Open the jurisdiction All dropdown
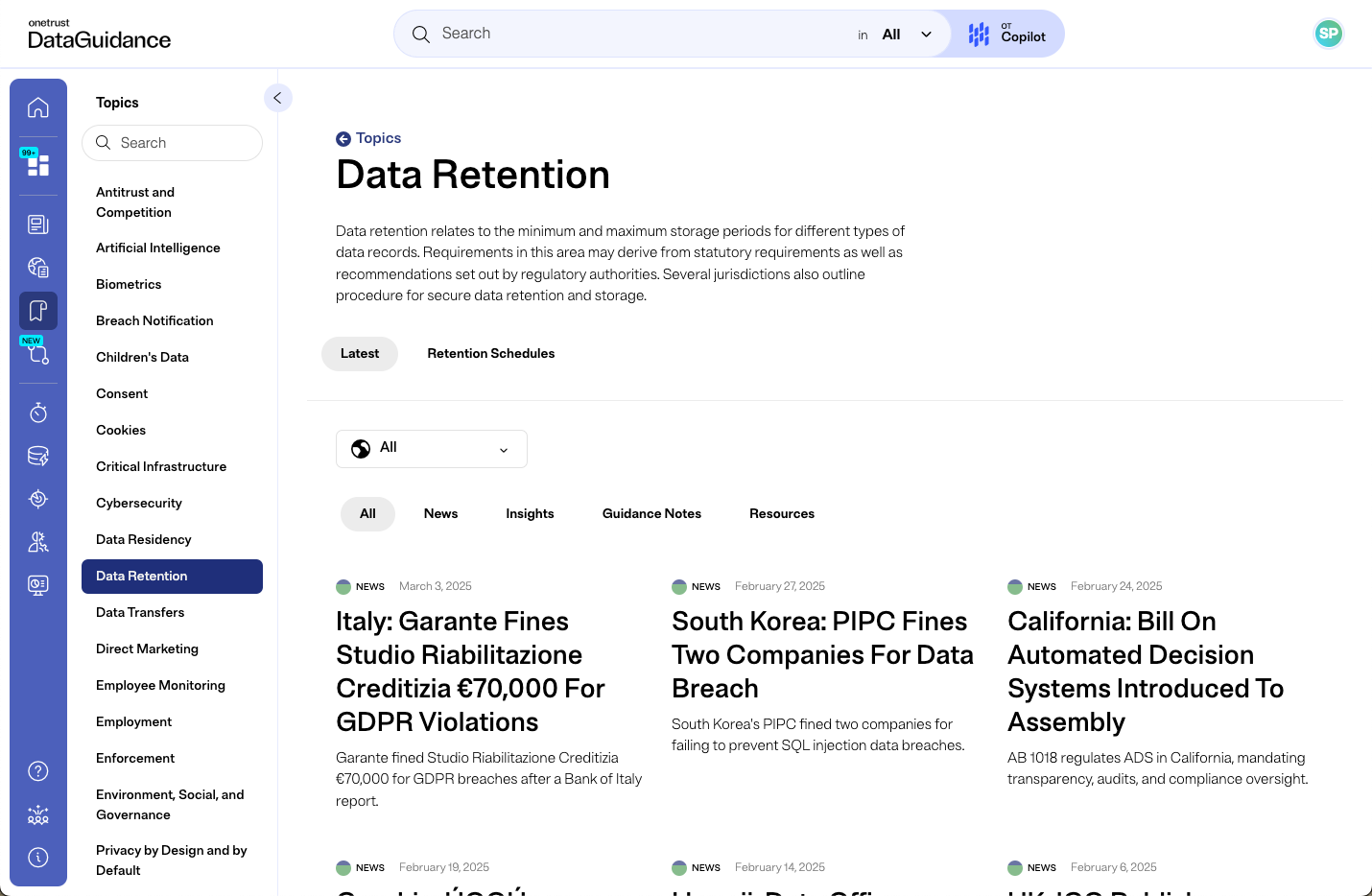Screen dimensions: 1372x896 431,448
